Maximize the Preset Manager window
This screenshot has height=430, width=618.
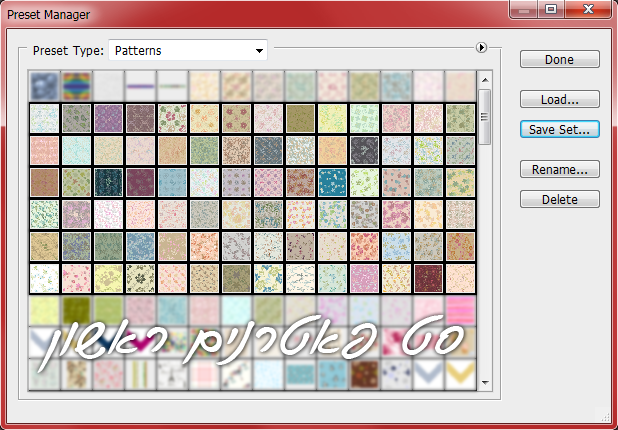tap(551, 9)
